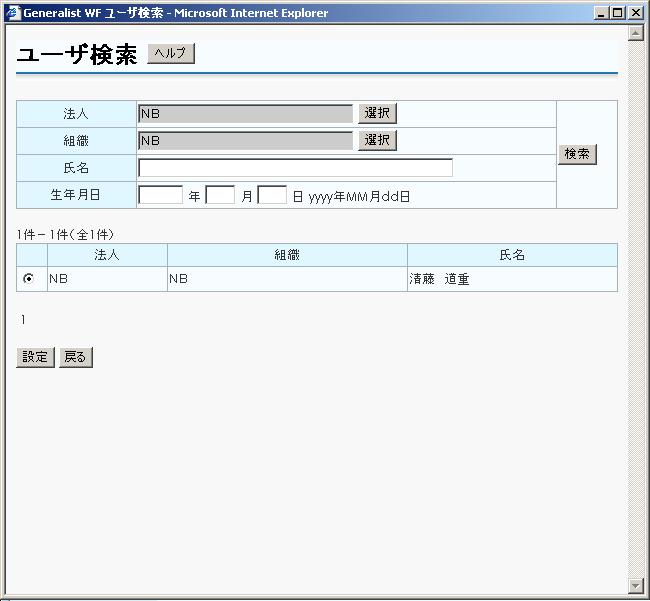The width and height of the screenshot is (650, 601).
Task: Click page number 1 below the results
Action: (23, 320)
